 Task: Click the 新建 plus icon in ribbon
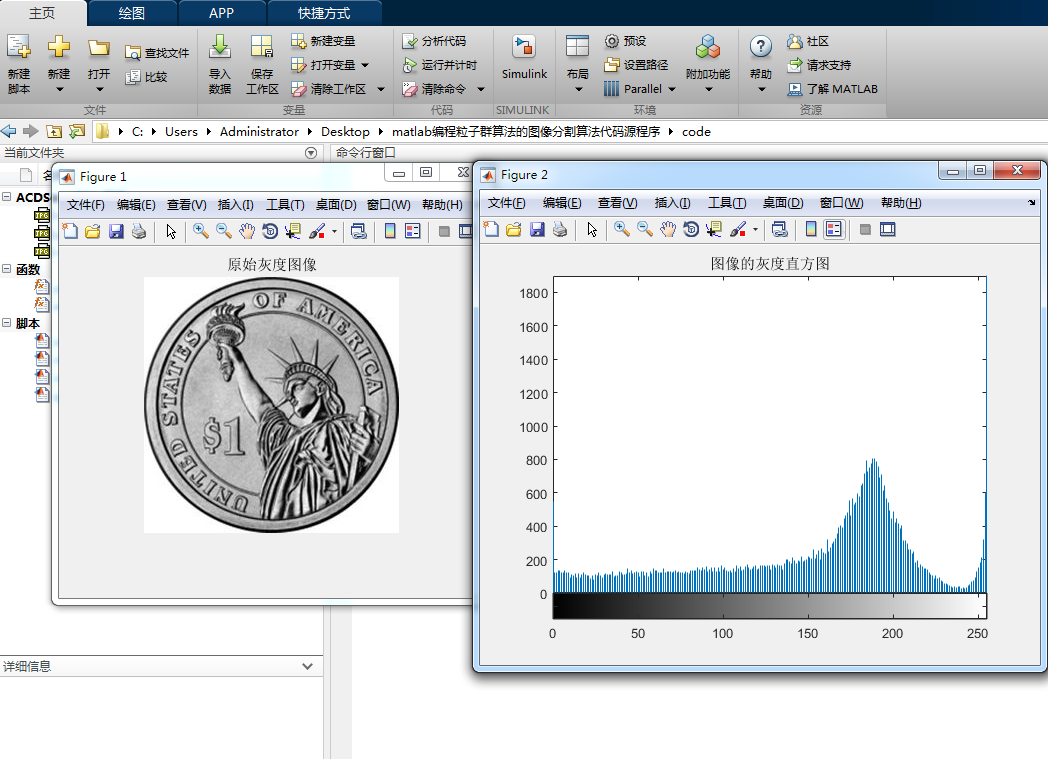tap(59, 46)
